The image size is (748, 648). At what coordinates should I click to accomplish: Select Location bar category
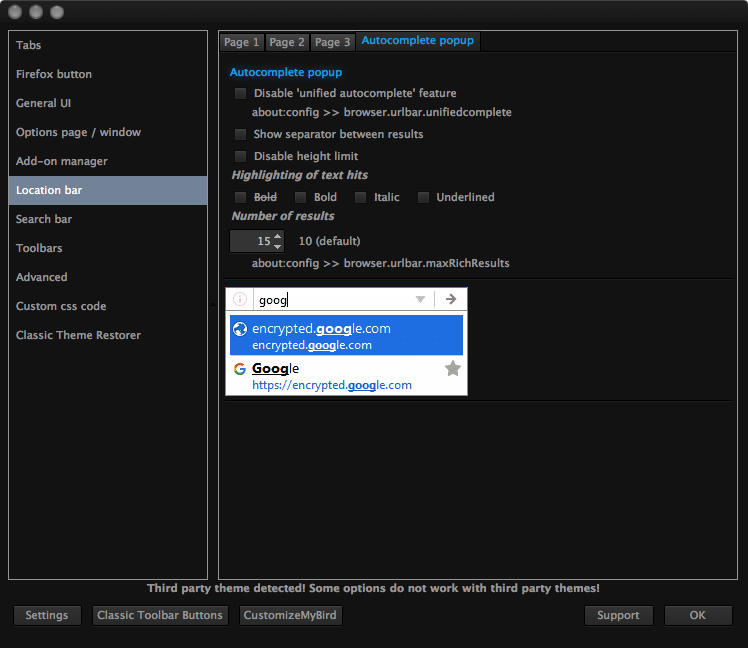[x=108, y=190]
